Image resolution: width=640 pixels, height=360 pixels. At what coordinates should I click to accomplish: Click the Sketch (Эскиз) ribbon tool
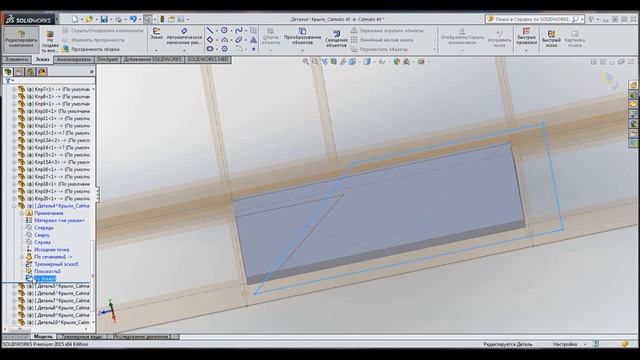pos(156,33)
